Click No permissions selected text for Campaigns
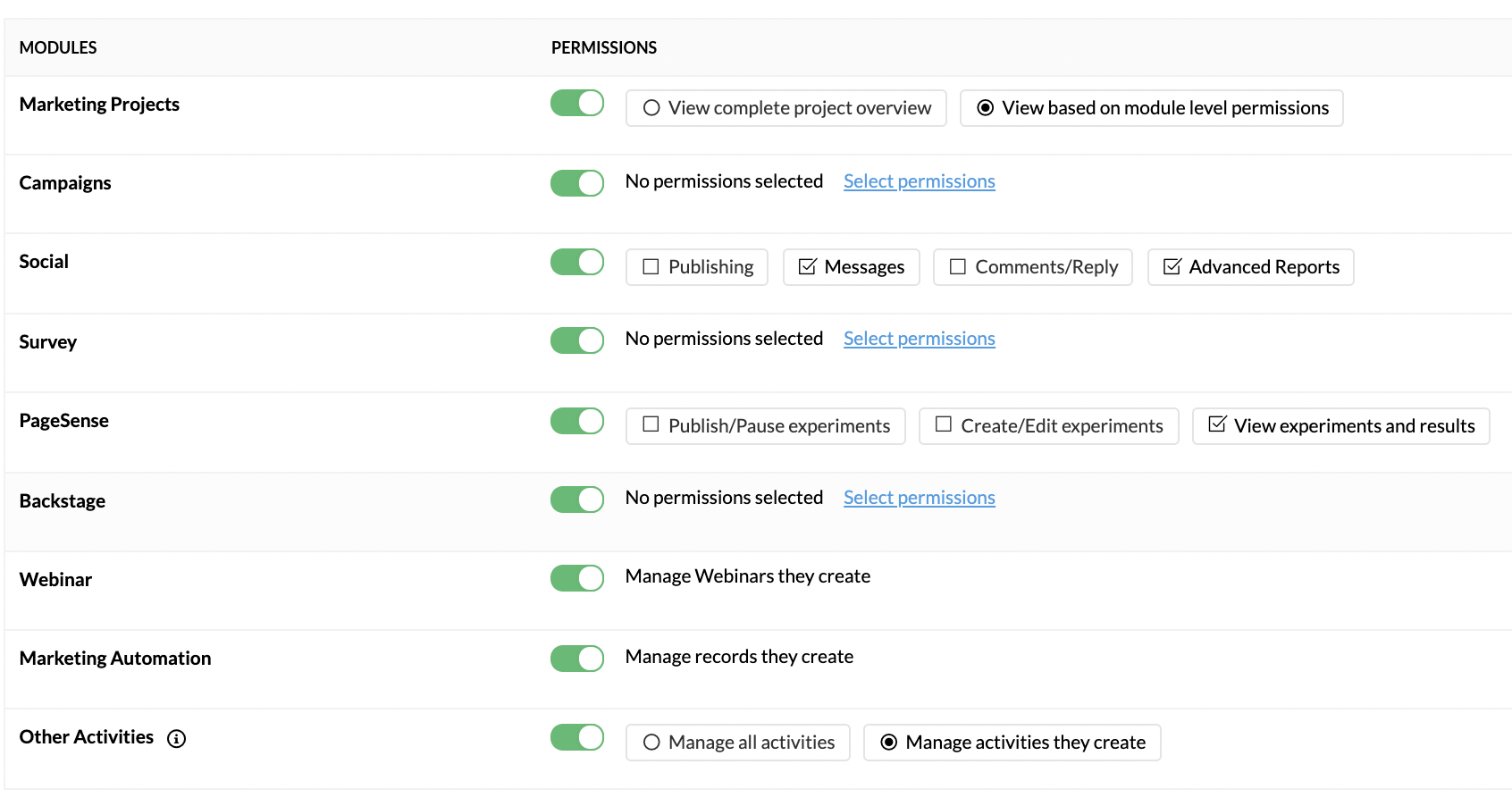This screenshot has width=1512, height=806. click(725, 181)
